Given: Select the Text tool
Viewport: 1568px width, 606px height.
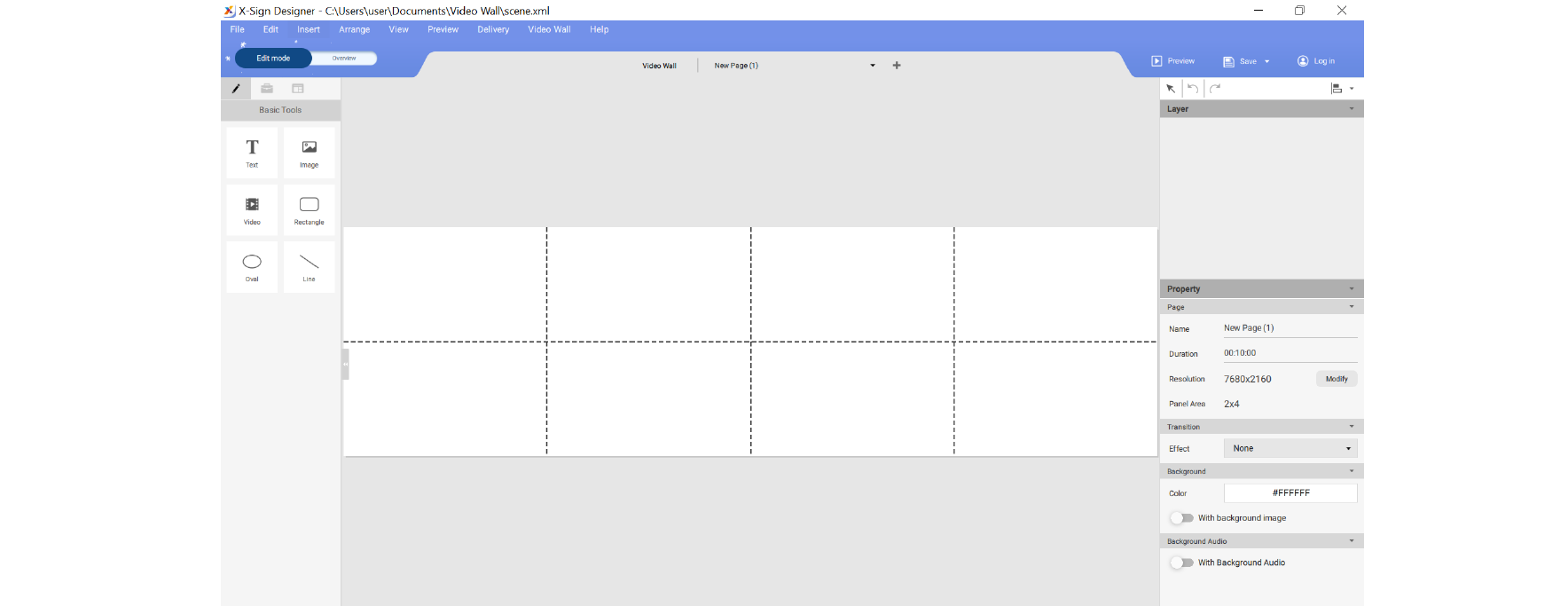Looking at the screenshot, I should coord(252,153).
